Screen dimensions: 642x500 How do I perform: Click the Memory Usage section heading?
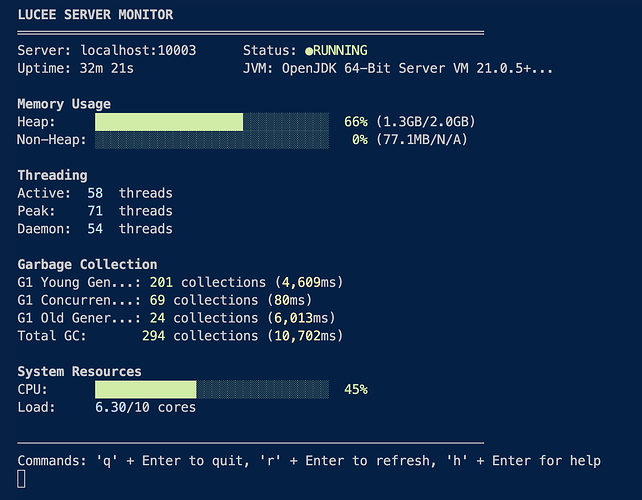(64, 104)
